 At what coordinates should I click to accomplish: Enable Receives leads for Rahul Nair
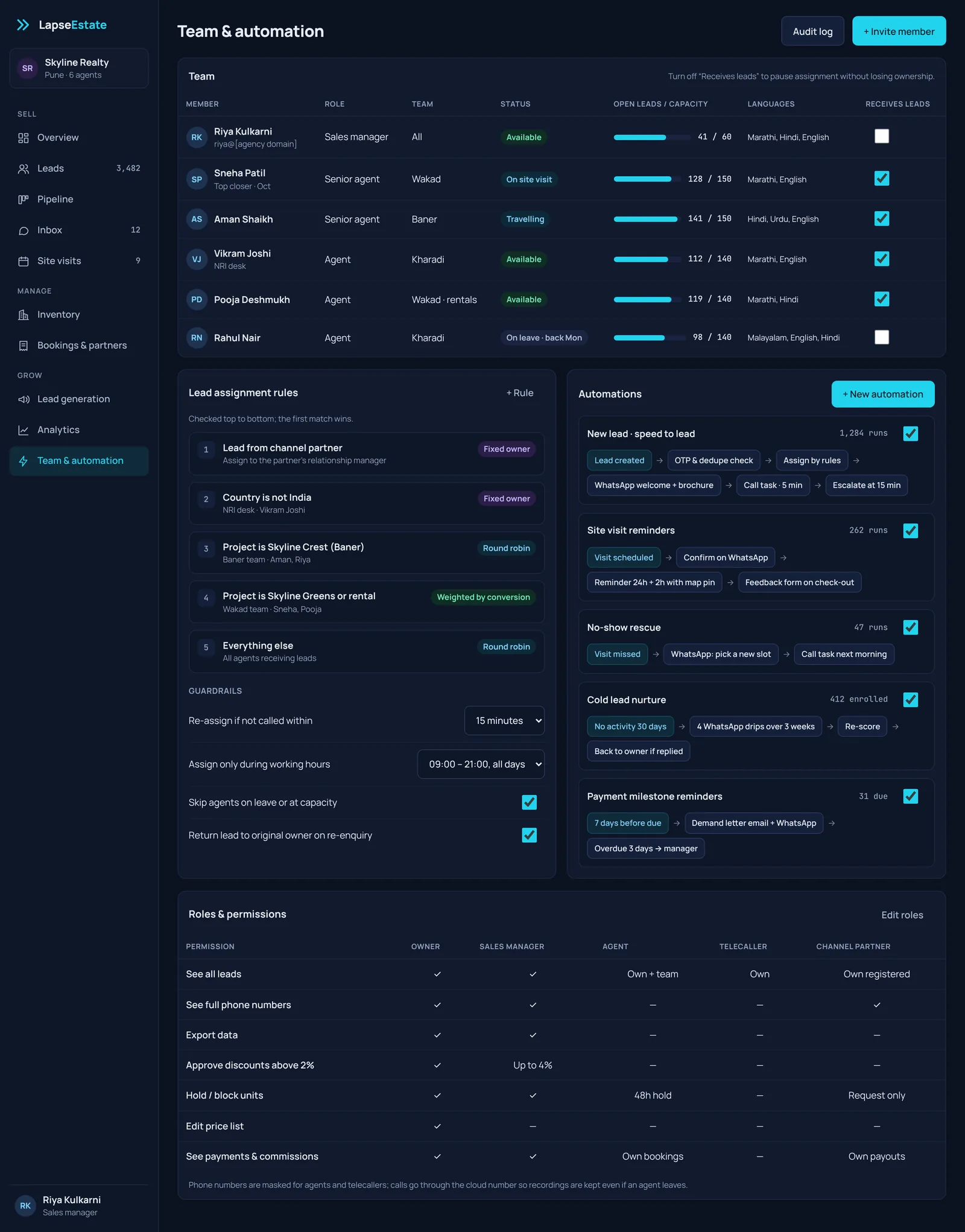point(882,337)
